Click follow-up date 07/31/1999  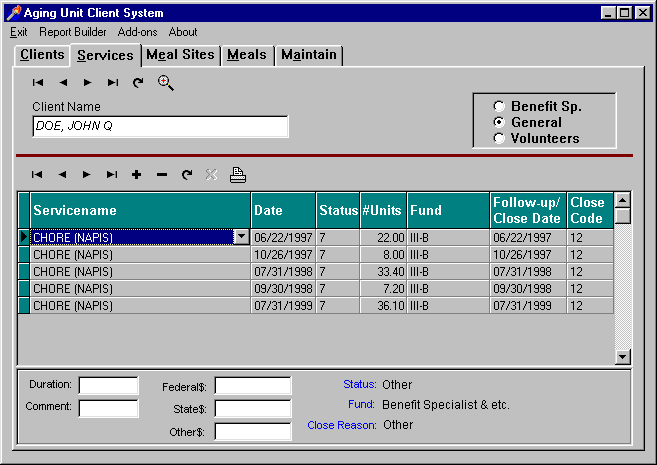click(x=528, y=306)
